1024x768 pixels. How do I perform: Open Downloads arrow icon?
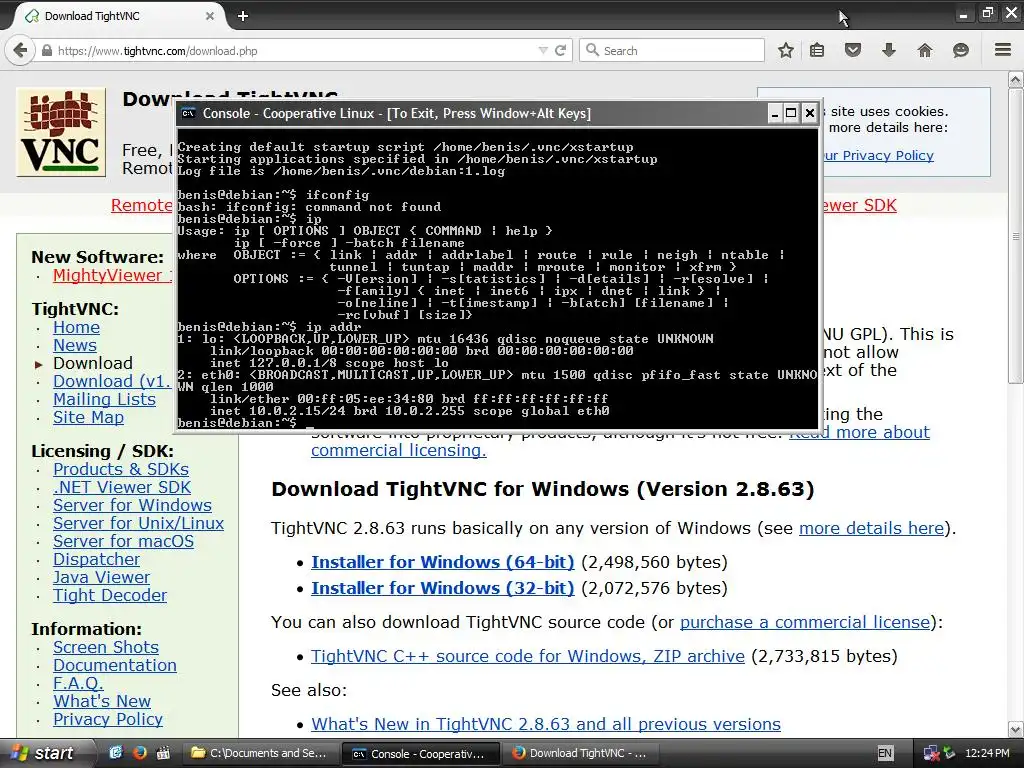point(889,50)
